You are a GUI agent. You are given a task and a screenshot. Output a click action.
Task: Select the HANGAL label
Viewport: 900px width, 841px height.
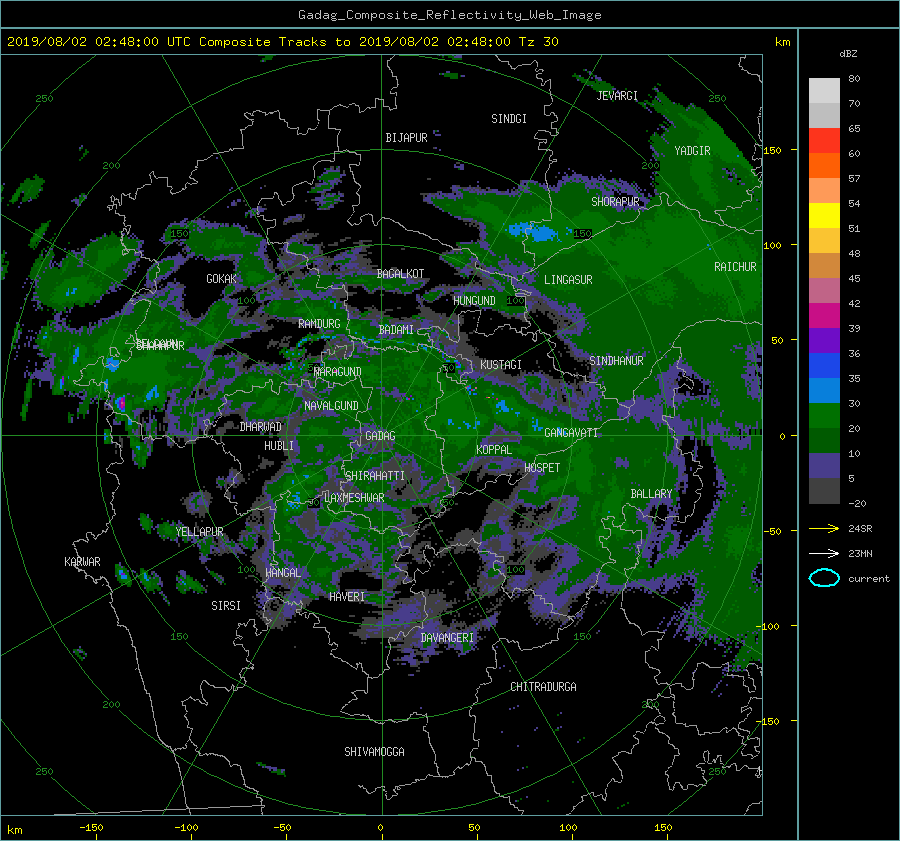coord(283,573)
